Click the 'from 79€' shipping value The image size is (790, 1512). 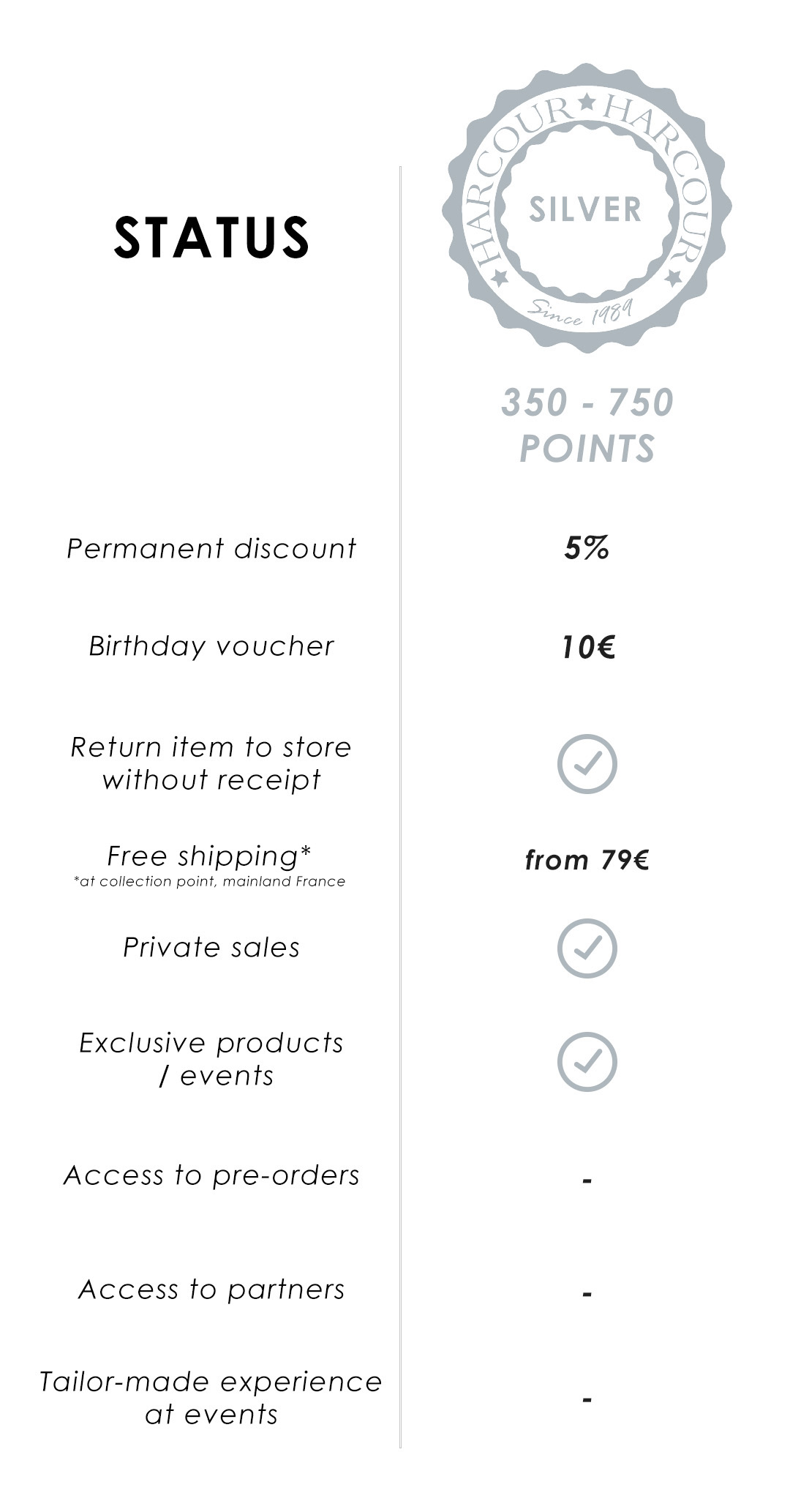click(x=587, y=860)
